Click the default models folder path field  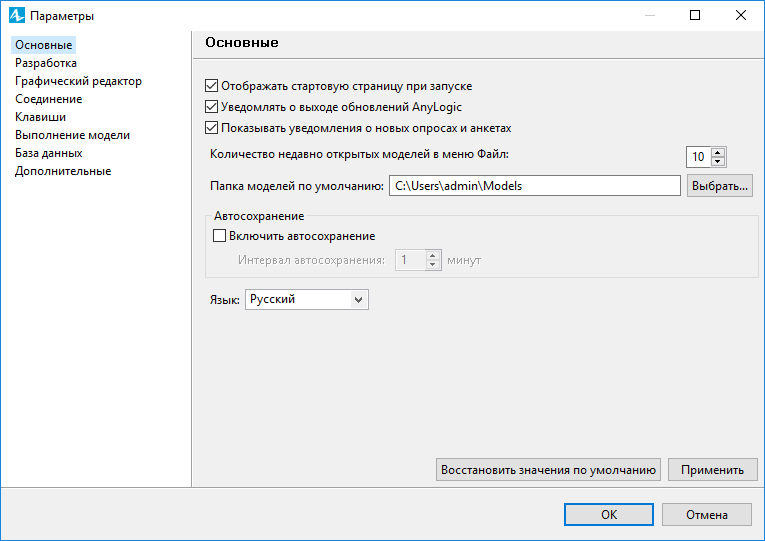point(535,186)
